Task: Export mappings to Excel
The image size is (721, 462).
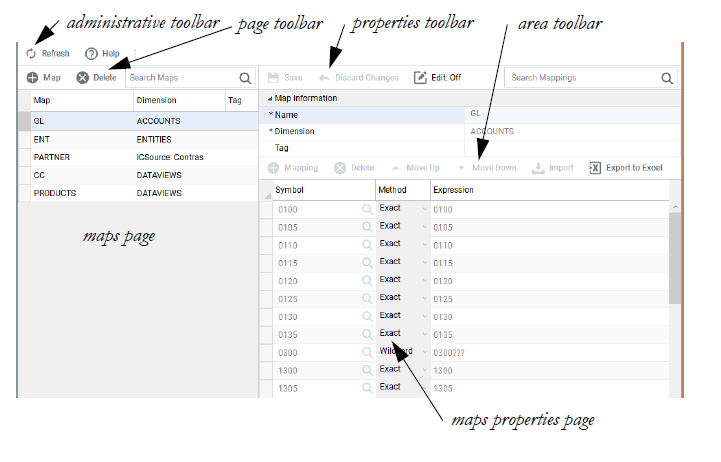Action: [x=596, y=168]
